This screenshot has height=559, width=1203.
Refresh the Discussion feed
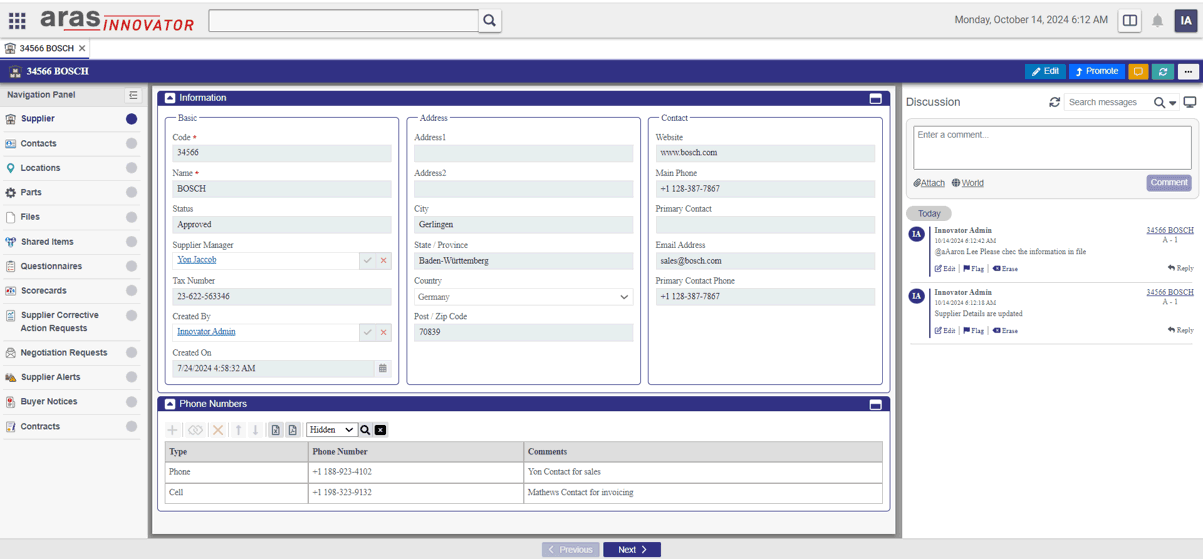point(1054,102)
